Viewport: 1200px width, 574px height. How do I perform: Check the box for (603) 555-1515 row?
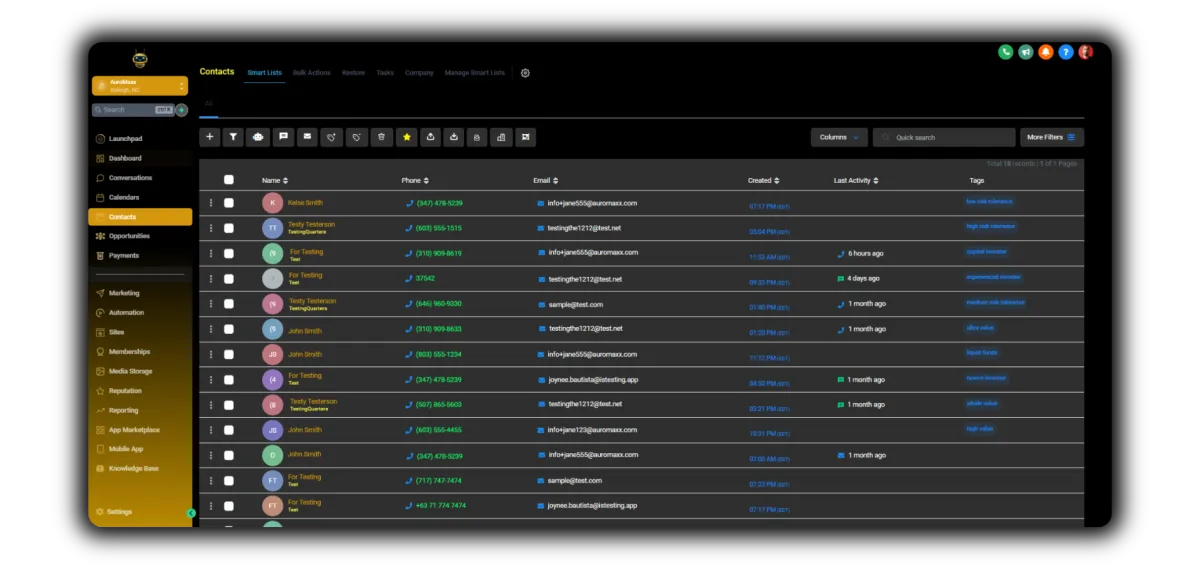click(229, 228)
